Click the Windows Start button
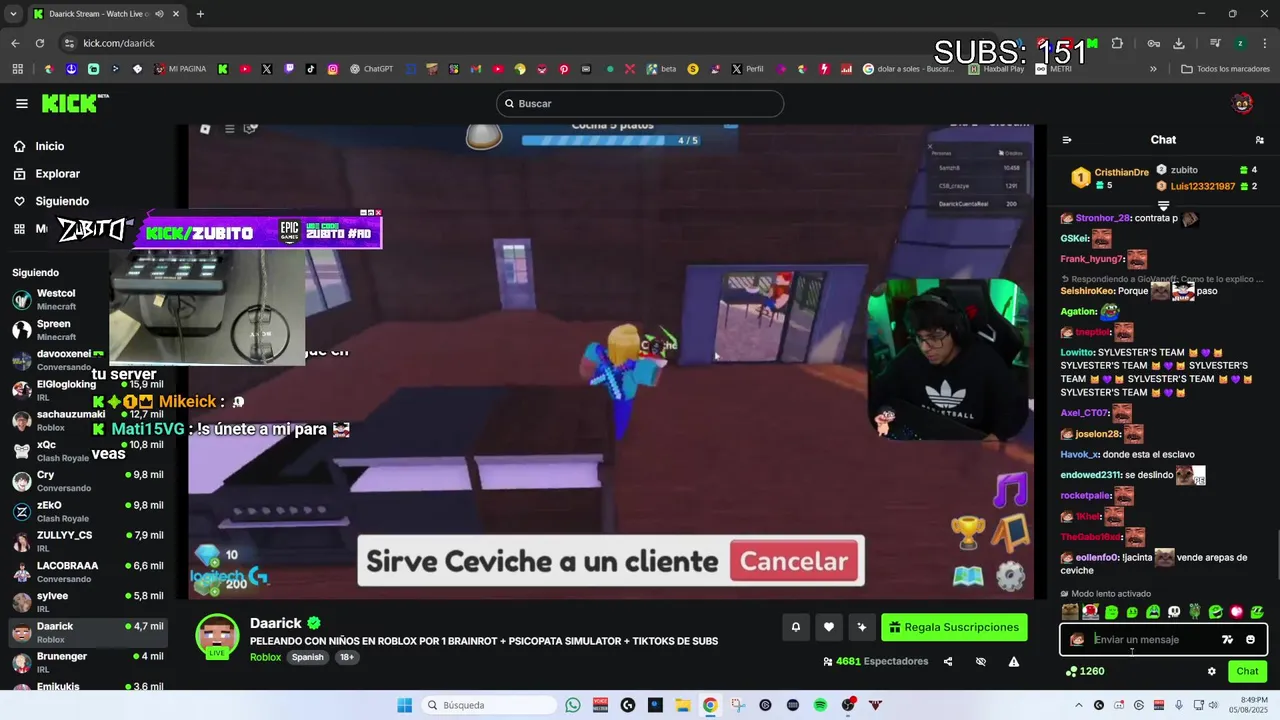This screenshot has height=720, width=1280. (405, 705)
